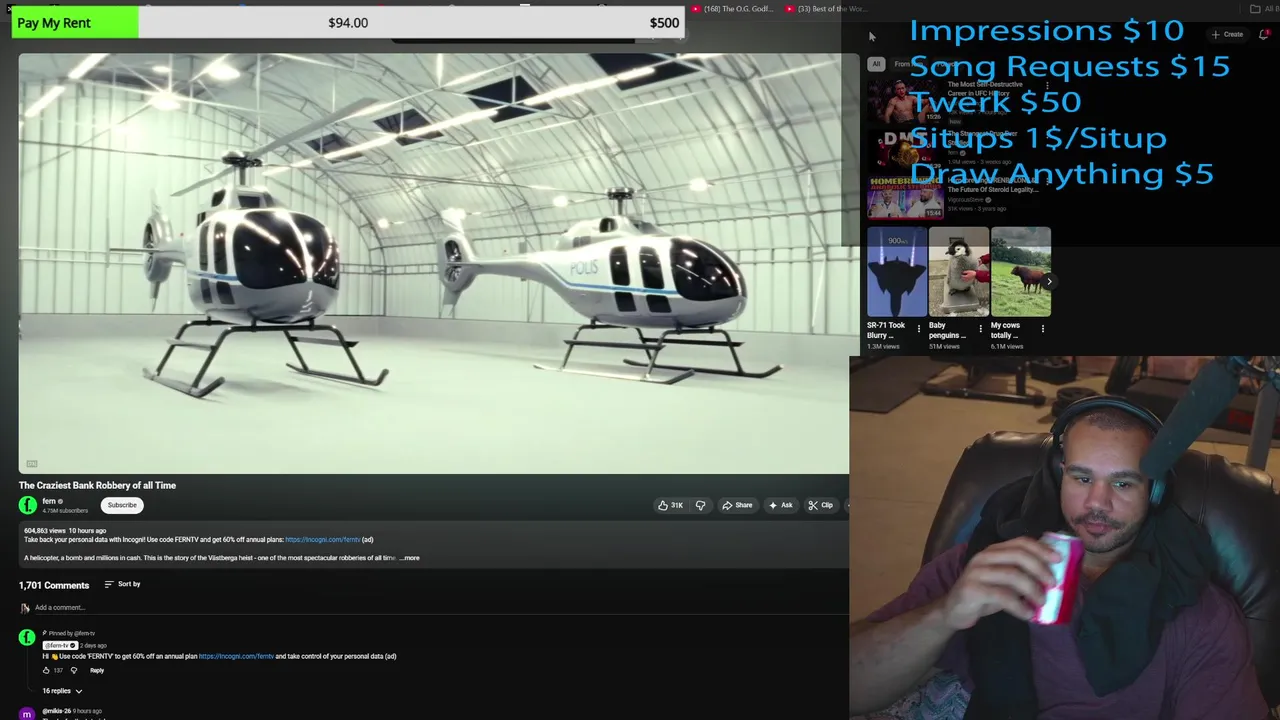Open the SR-71 Took Blurry short
1280x720 pixels.
tap(897, 272)
